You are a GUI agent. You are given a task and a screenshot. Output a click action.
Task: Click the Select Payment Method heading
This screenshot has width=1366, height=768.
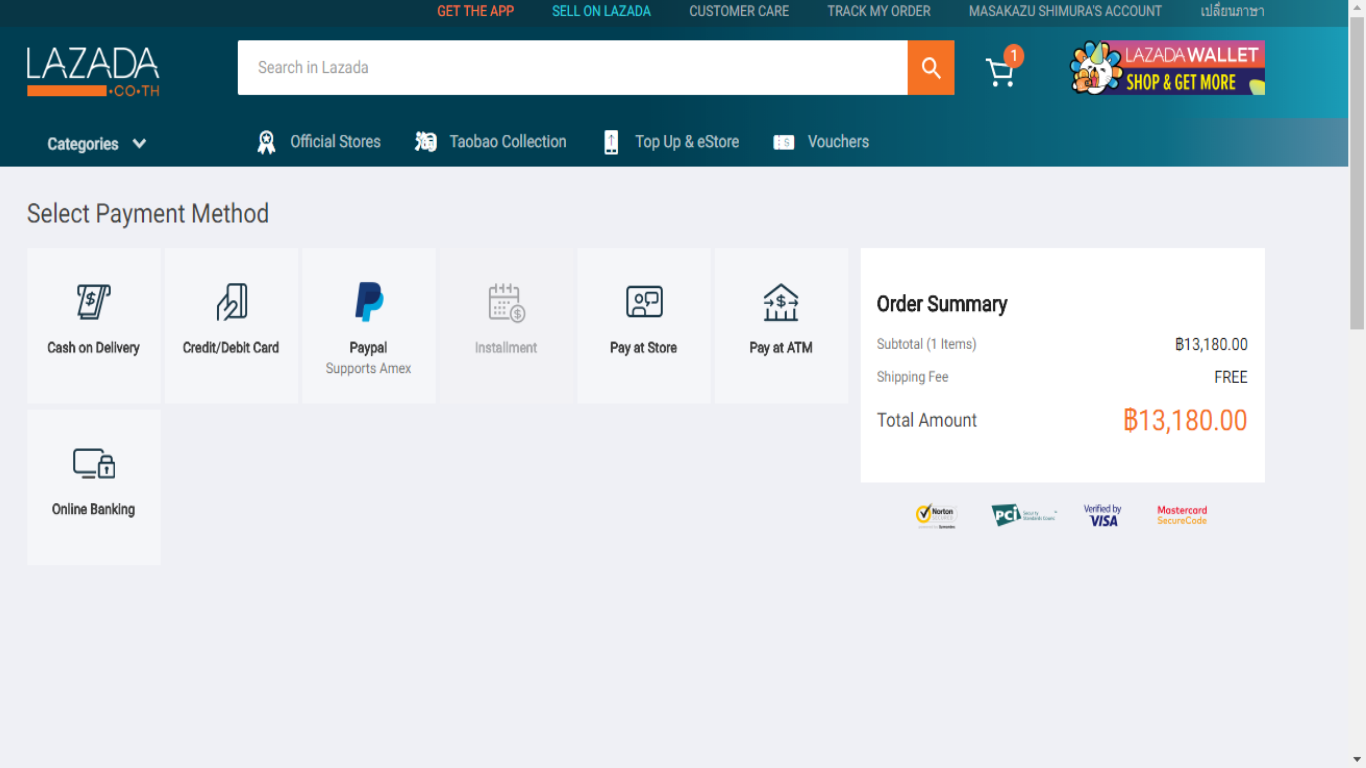point(148,214)
